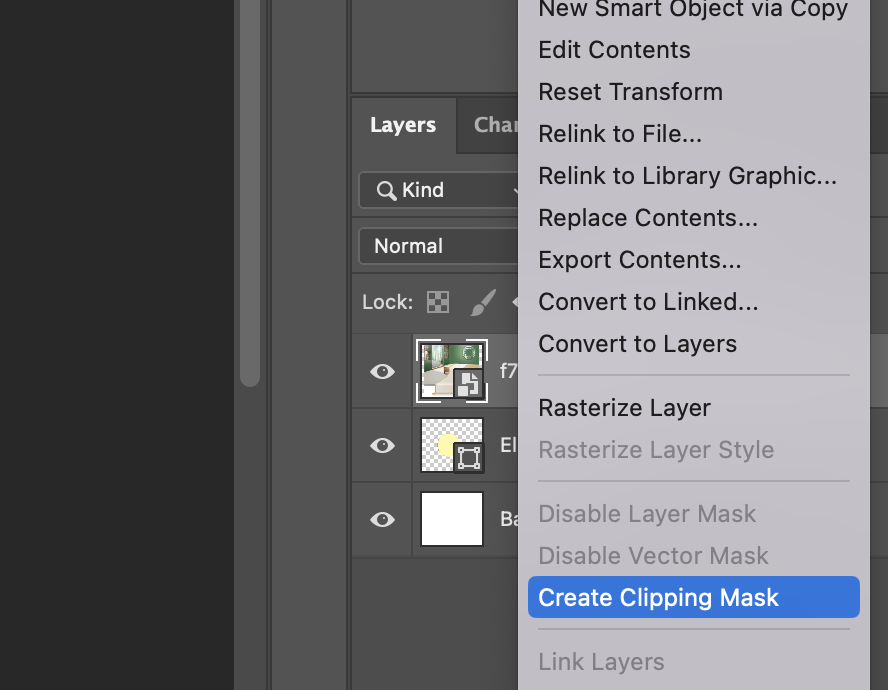Select the white Background layer thumbnail
This screenshot has width=888, height=690.
[452, 519]
